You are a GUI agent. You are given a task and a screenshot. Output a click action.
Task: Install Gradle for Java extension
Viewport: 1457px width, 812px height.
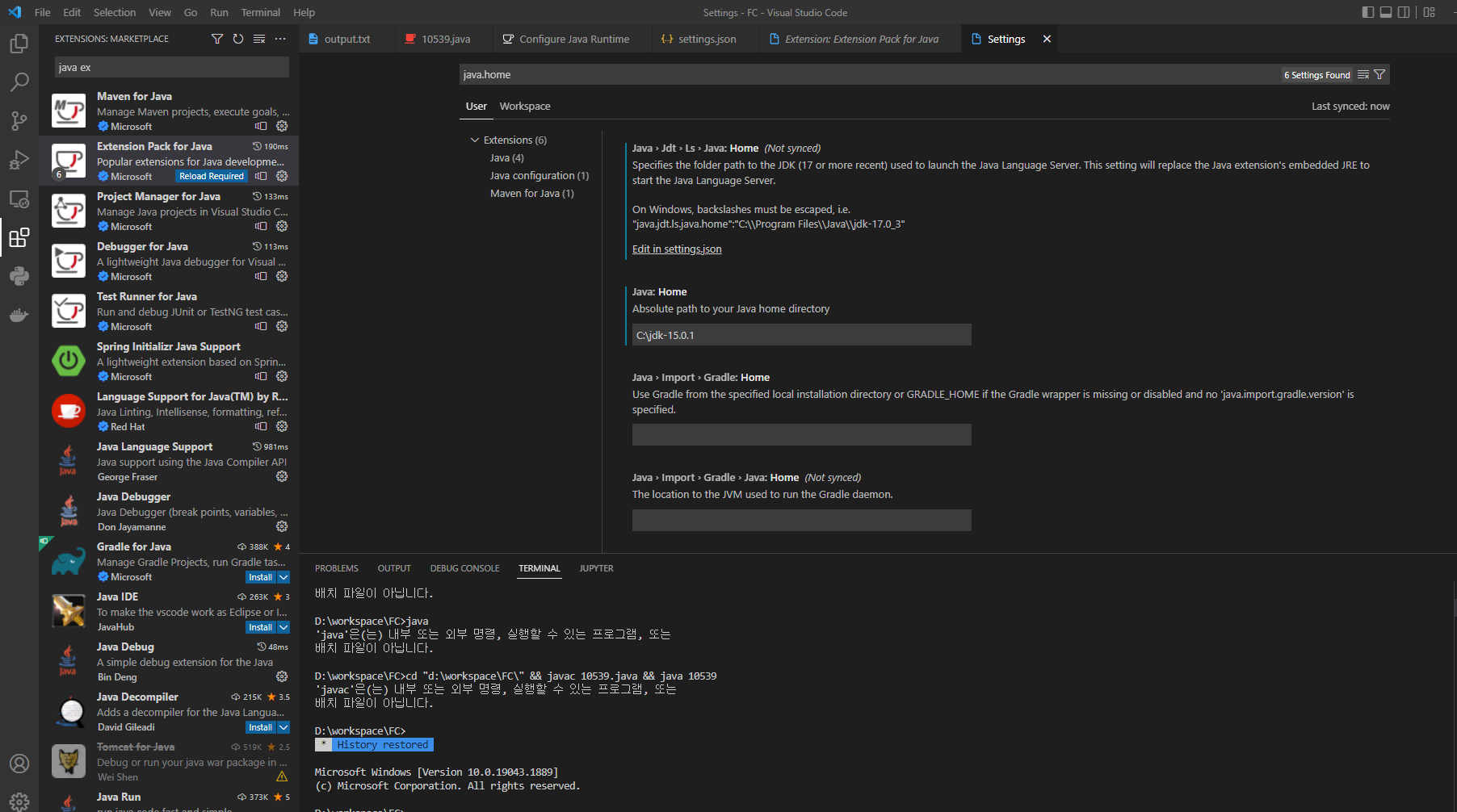pos(260,577)
